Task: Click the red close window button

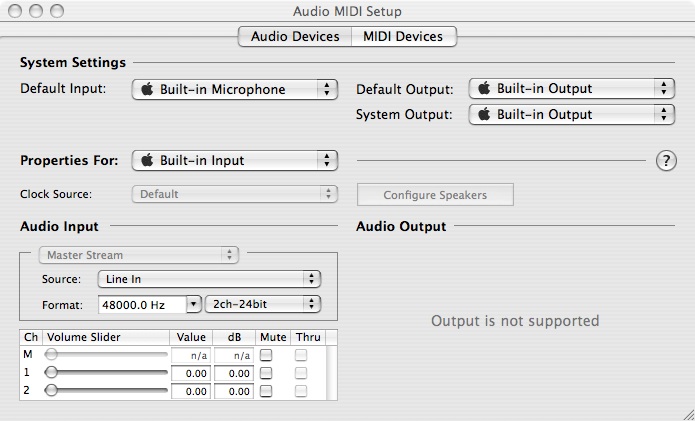Action: 17,12
